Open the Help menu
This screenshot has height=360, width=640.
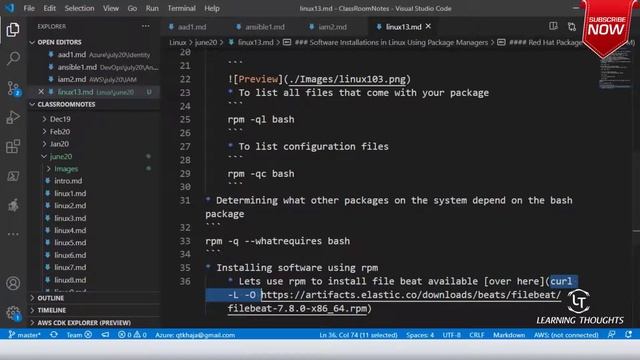click(x=212, y=8)
